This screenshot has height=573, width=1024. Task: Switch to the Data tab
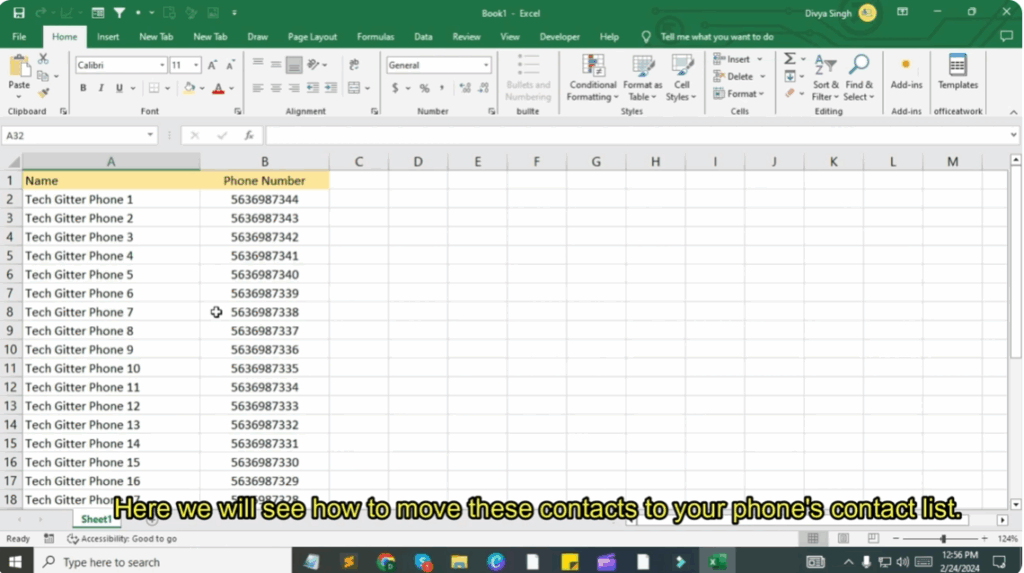click(x=423, y=37)
